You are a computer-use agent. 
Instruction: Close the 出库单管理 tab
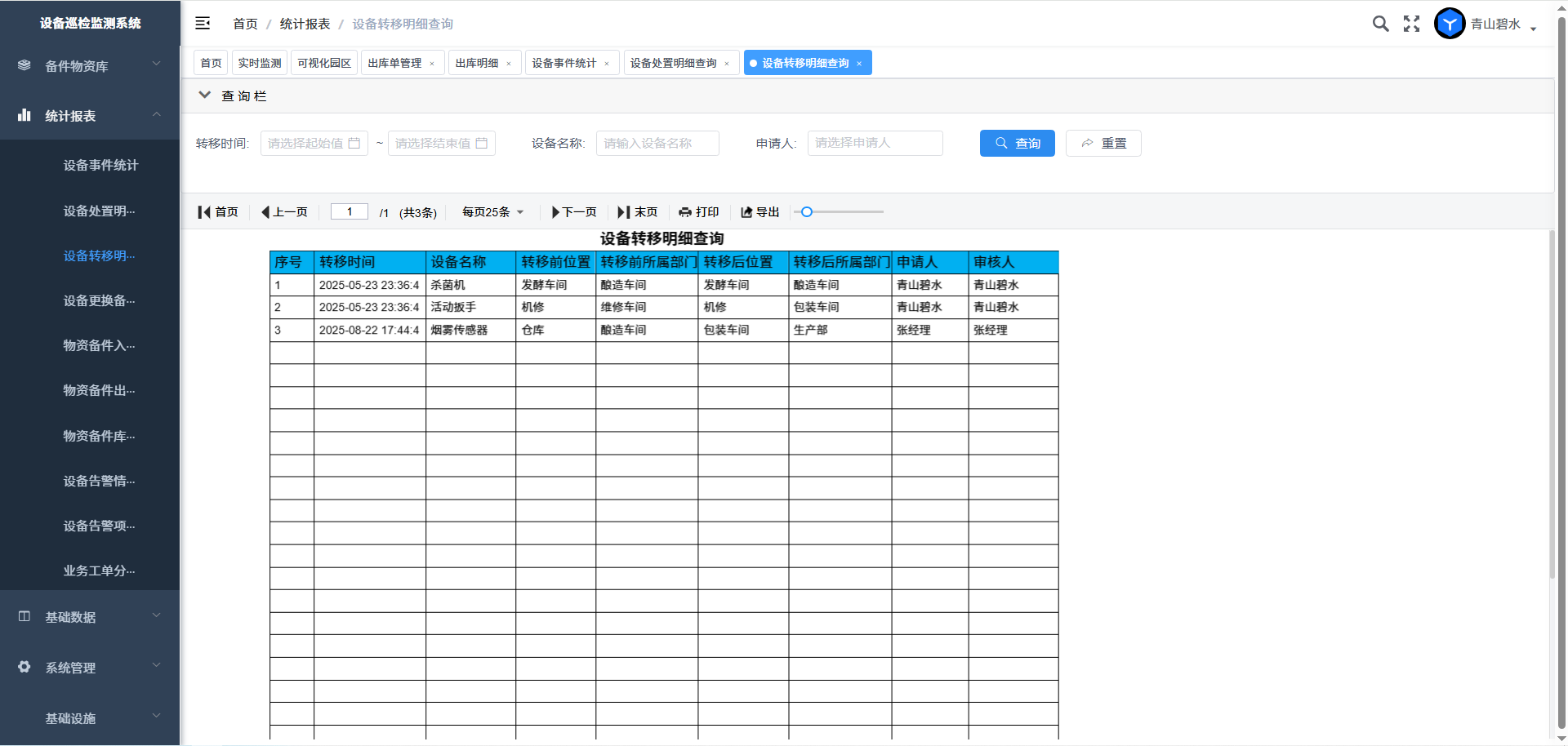point(432,64)
